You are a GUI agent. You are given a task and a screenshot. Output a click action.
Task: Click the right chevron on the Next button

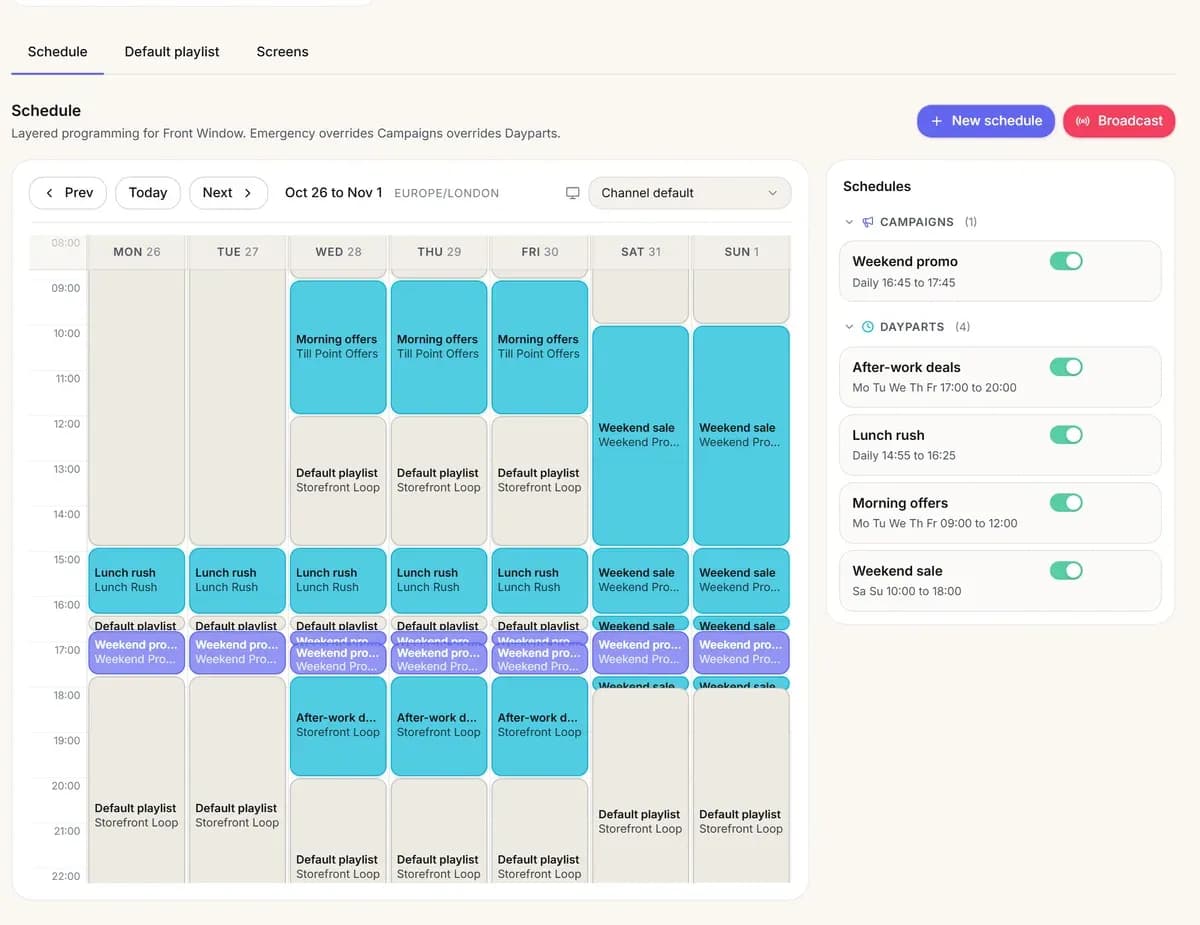[248, 193]
